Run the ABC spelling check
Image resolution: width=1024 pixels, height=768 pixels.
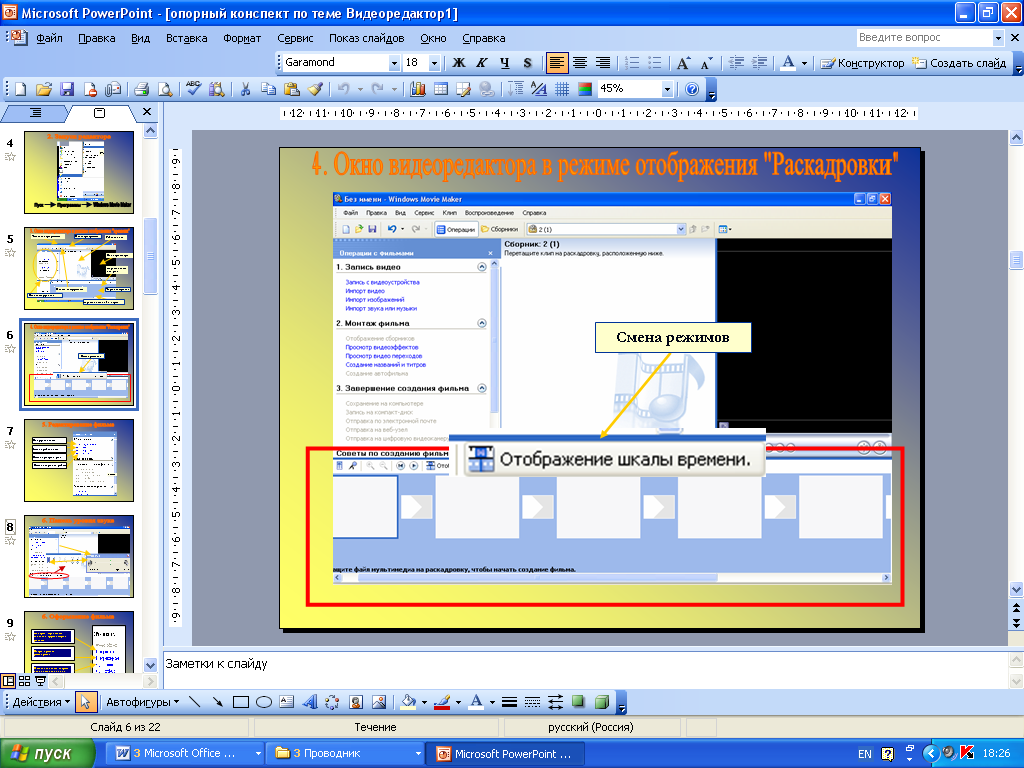[x=193, y=88]
